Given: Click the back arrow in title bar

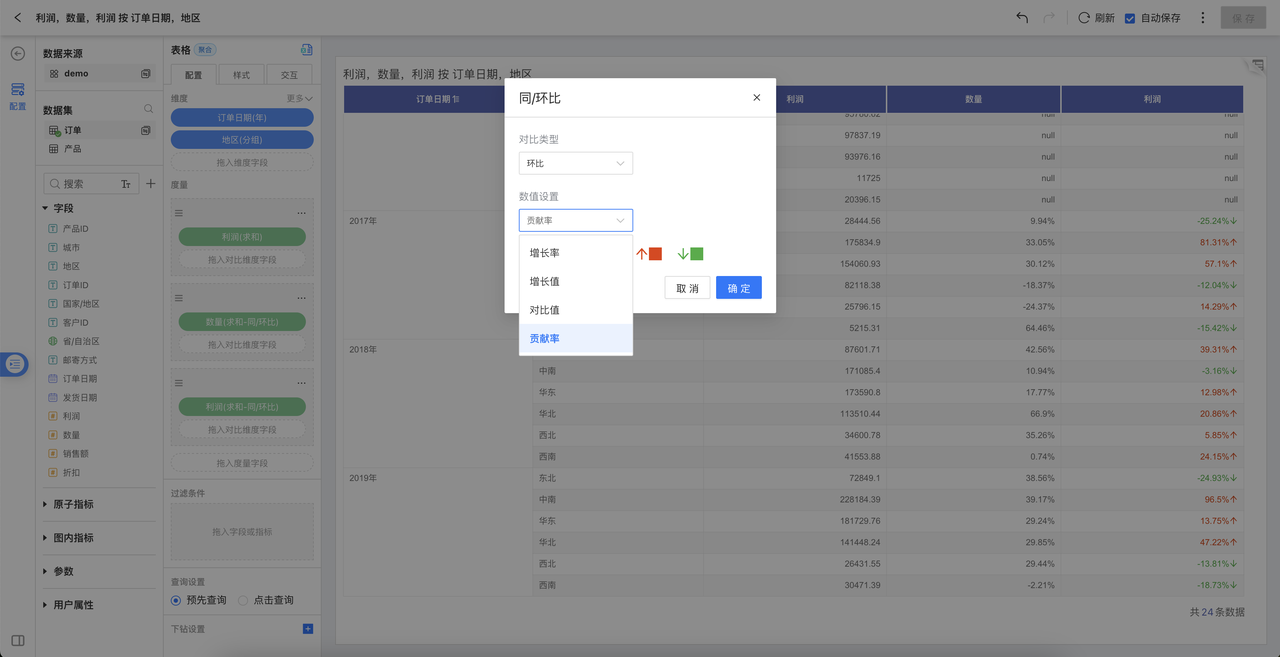Looking at the screenshot, I should 17,18.
